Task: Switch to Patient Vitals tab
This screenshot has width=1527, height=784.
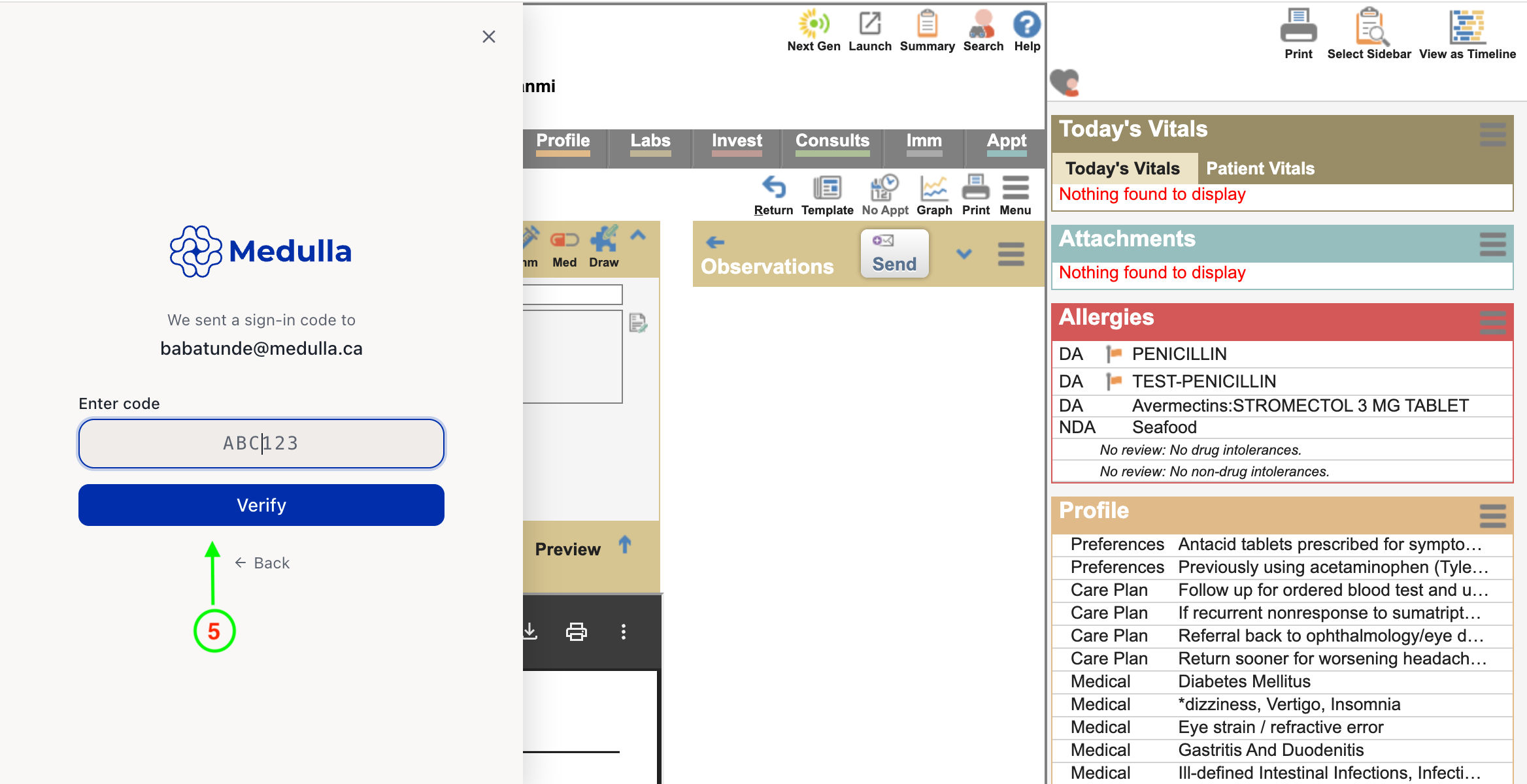Action: tap(1260, 169)
